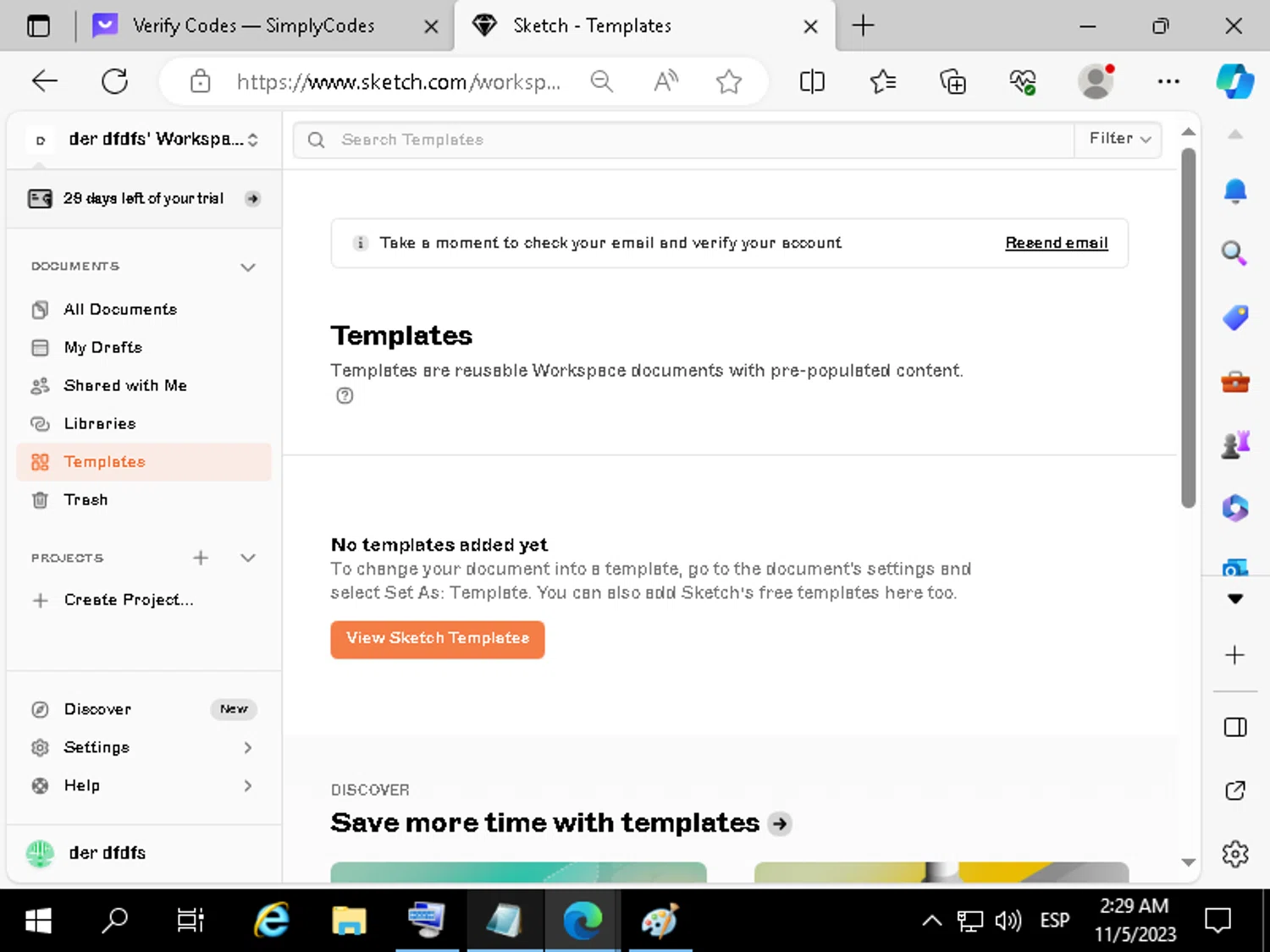Open the first green template thumbnail

coord(518,872)
